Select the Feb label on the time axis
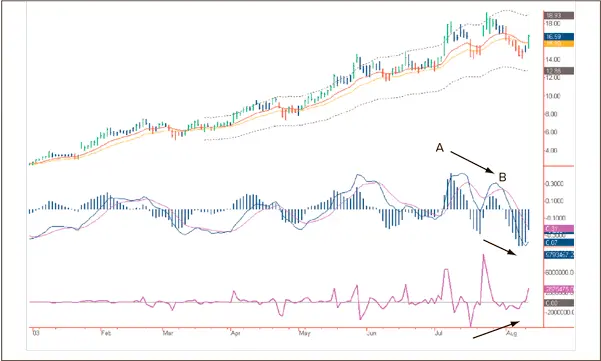Screen dimensions: 601x361 [x=106, y=333]
